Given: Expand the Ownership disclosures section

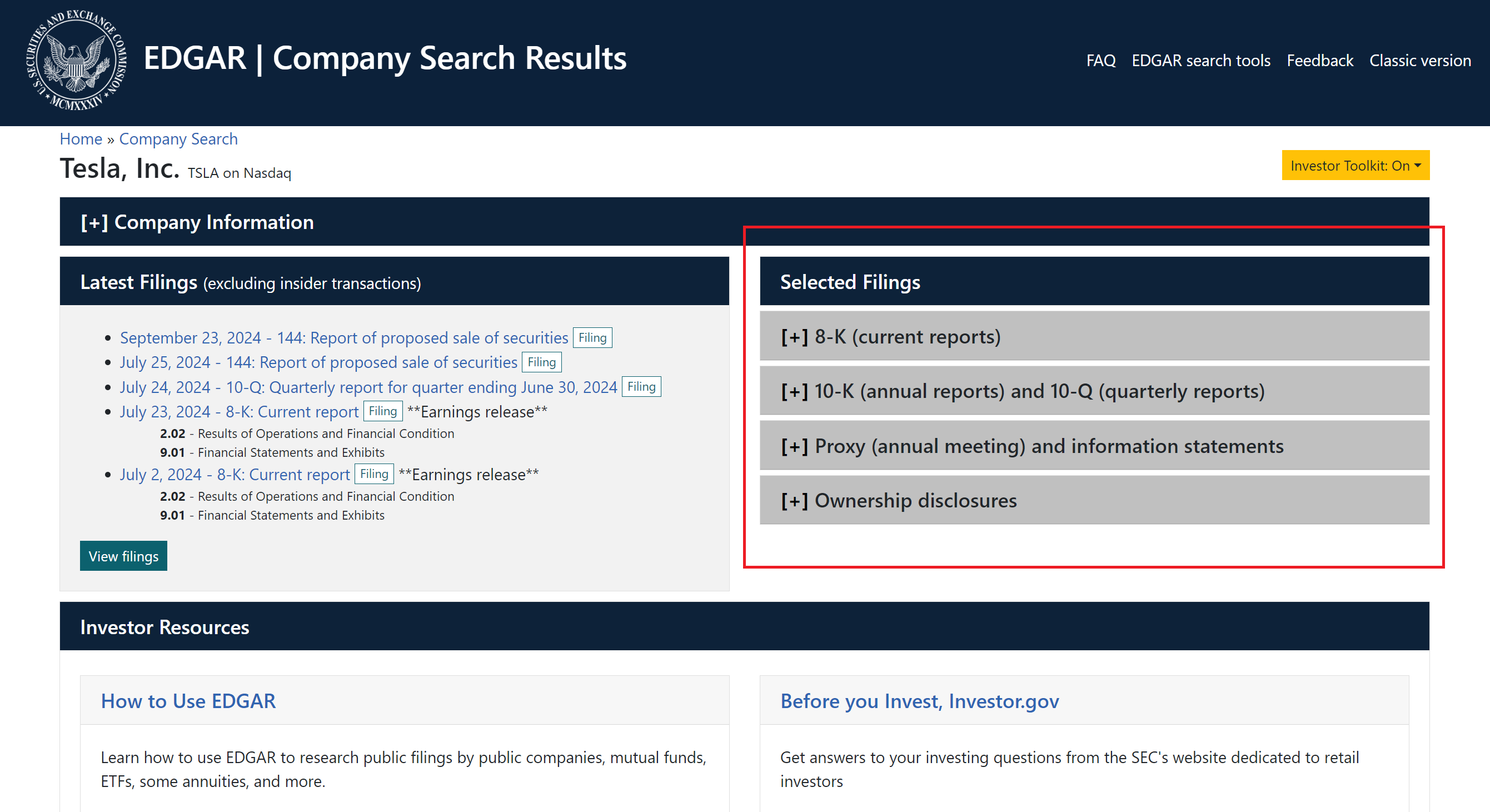Looking at the screenshot, I should tap(898, 500).
